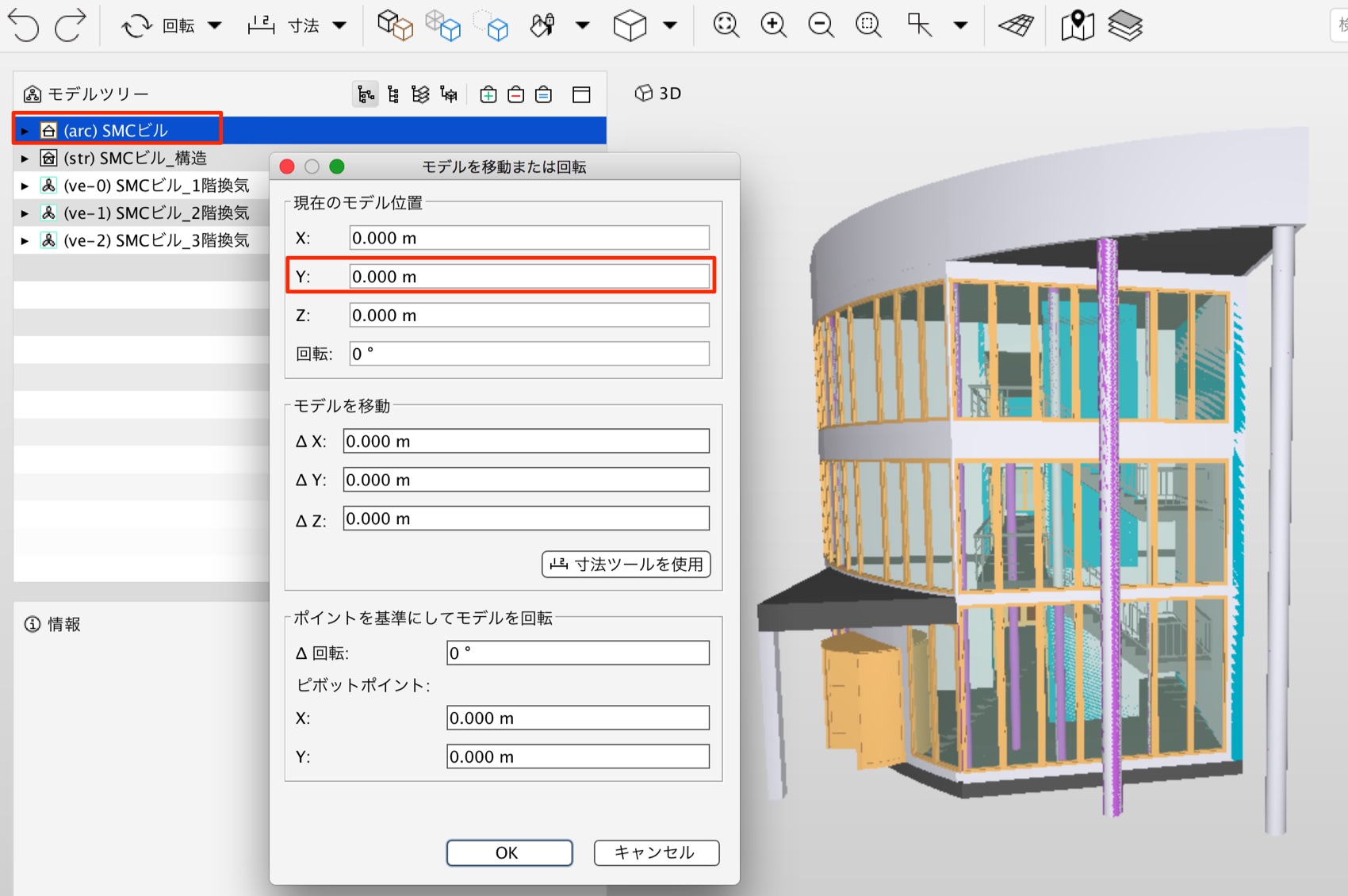Click the current position Z field
Viewport: 1348px width, 896px height.
529,316
